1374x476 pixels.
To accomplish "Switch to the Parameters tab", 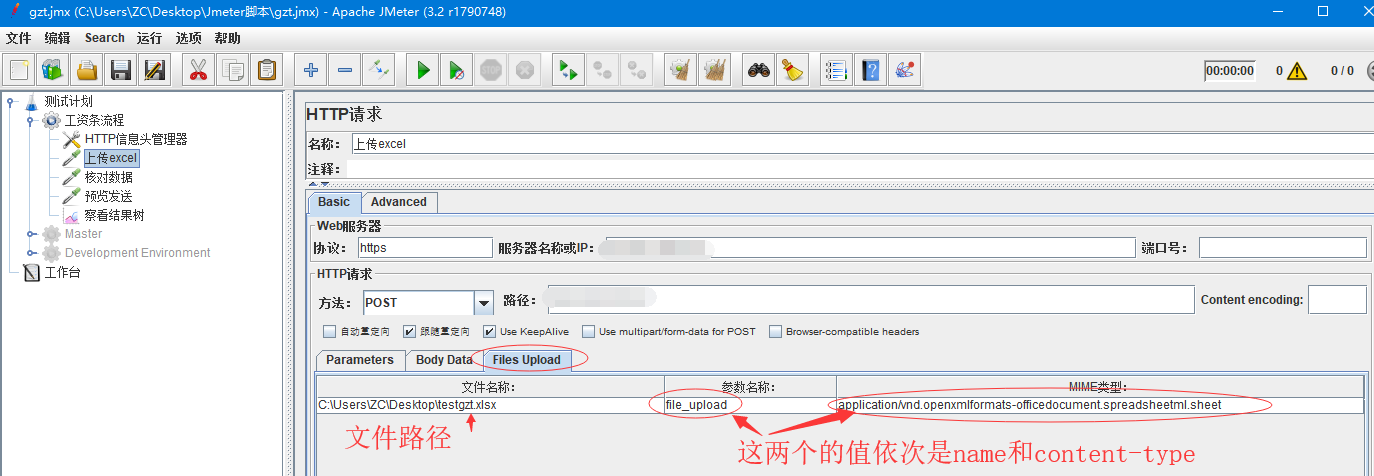I will pos(360,360).
